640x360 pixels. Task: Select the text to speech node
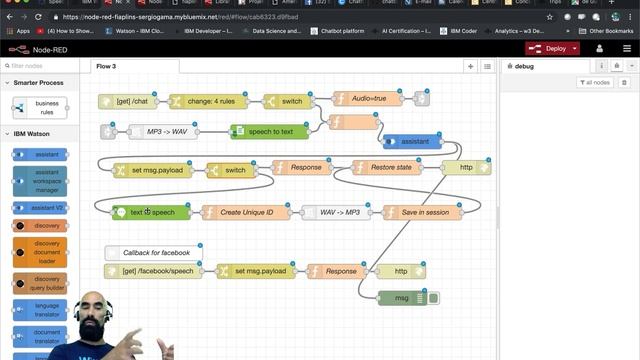click(x=151, y=212)
